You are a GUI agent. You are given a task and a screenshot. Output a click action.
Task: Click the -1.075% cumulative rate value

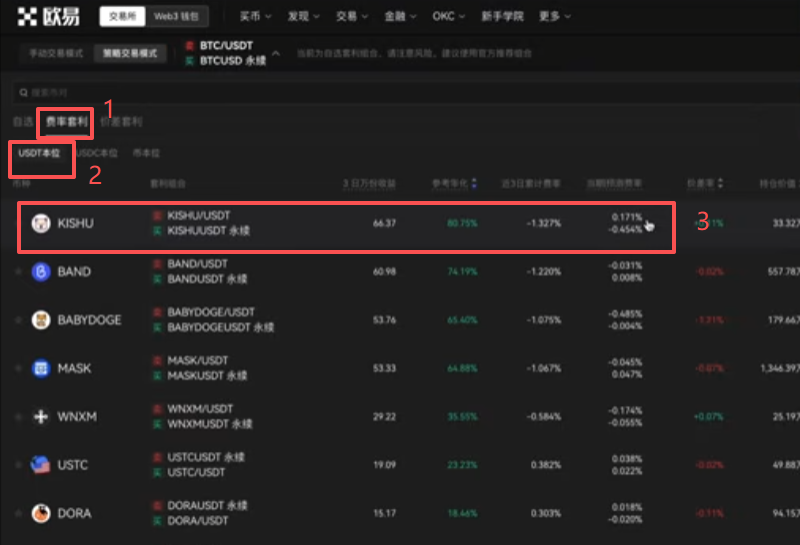click(x=544, y=320)
